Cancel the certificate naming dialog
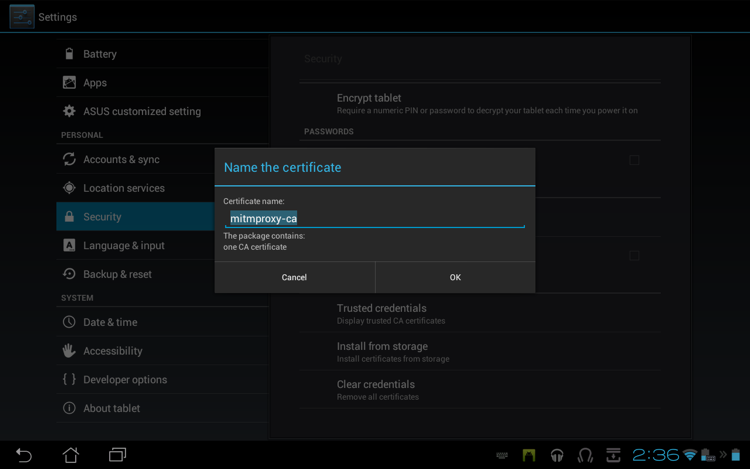This screenshot has width=750, height=469. 294,277
